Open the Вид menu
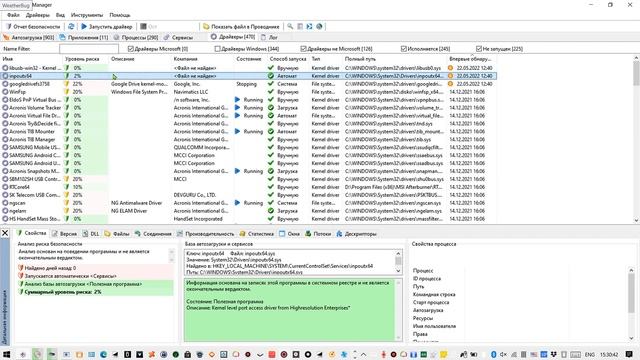The image size is (640, 360). click(60, 15)
